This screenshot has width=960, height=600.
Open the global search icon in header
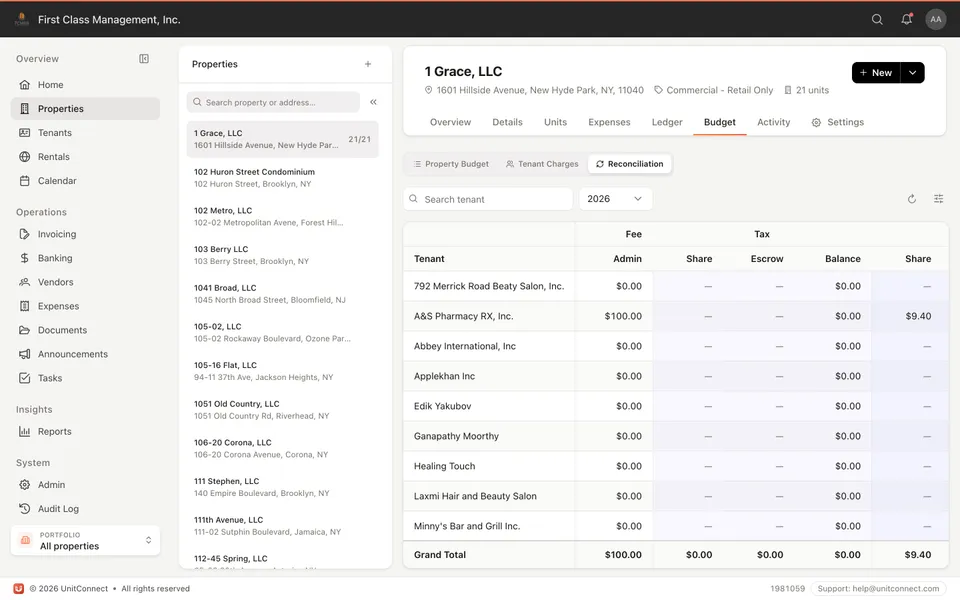[877, 20]
